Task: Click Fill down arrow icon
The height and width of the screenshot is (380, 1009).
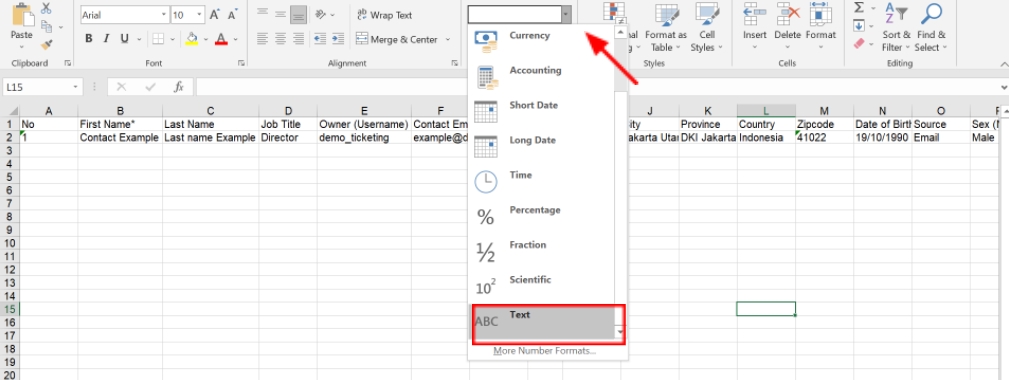Action: pyautogui.click(x=858, y=26)
